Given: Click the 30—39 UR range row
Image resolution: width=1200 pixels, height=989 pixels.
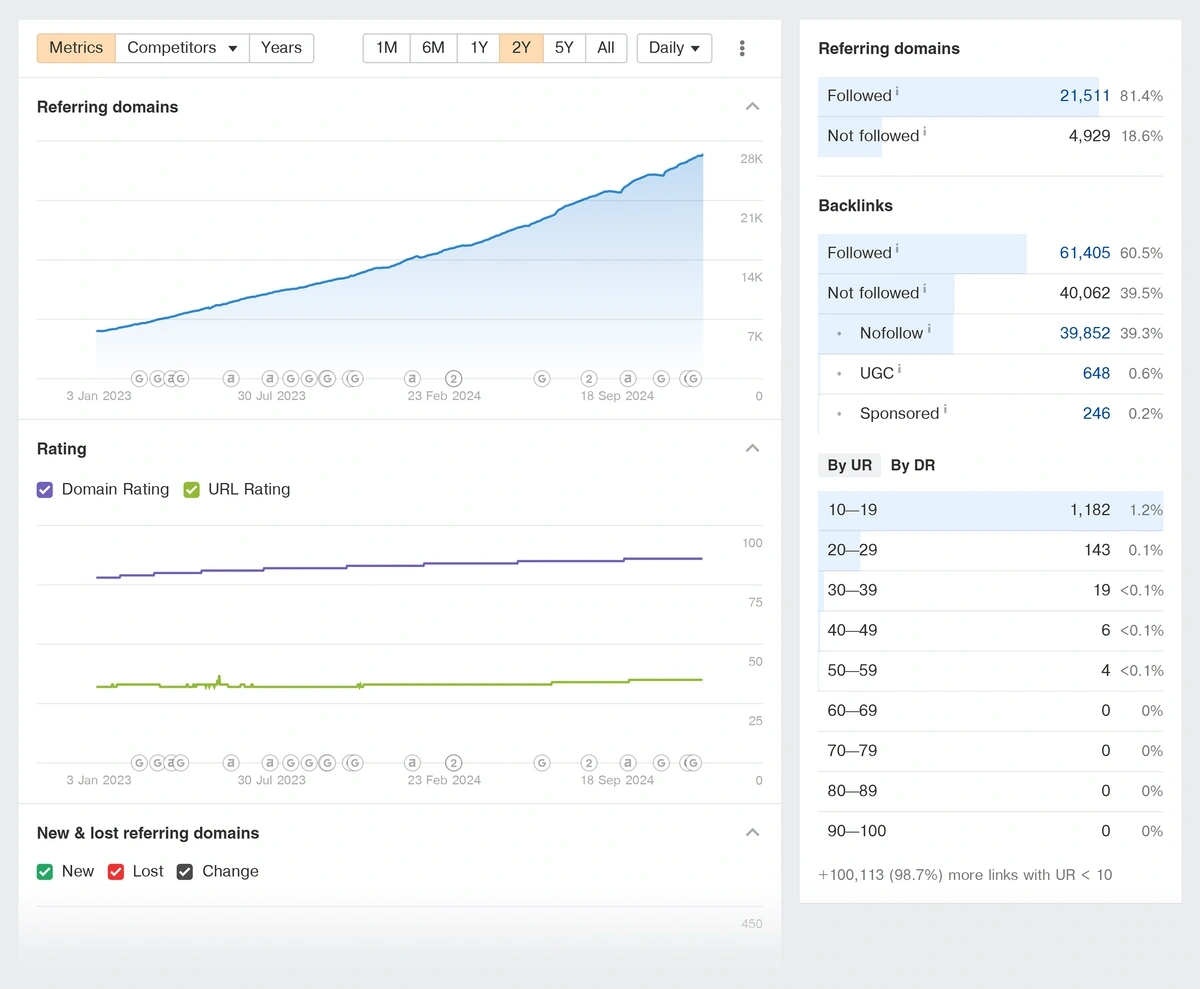Looking at the screenshot, I should (x=991, y=590).
